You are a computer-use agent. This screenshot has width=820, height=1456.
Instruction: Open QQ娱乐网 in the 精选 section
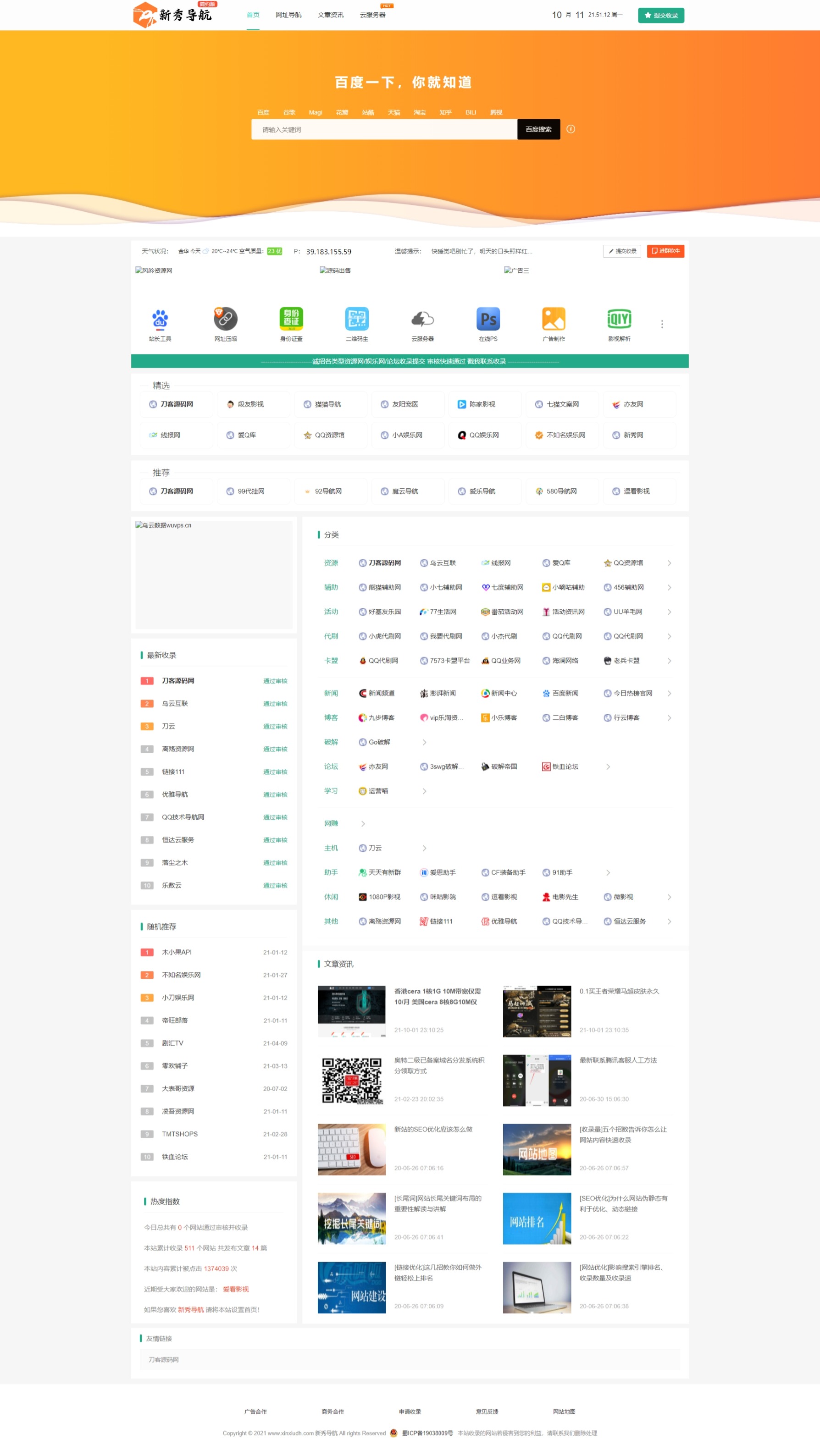pyautogui.click(x=485, y=435)
